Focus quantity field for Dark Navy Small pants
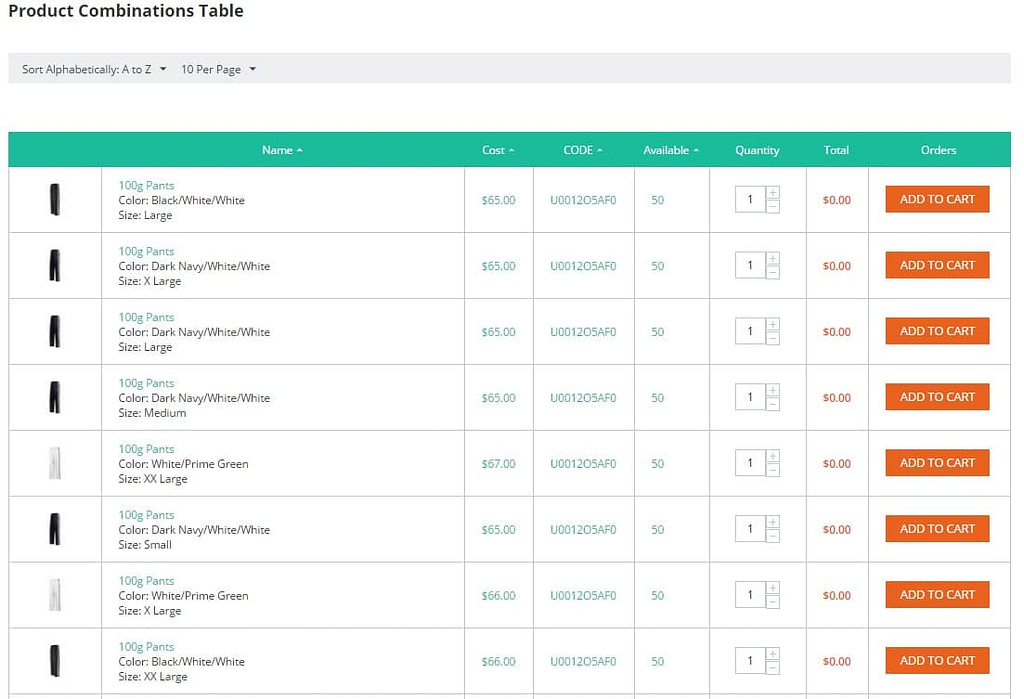 [x=750, y=530]
